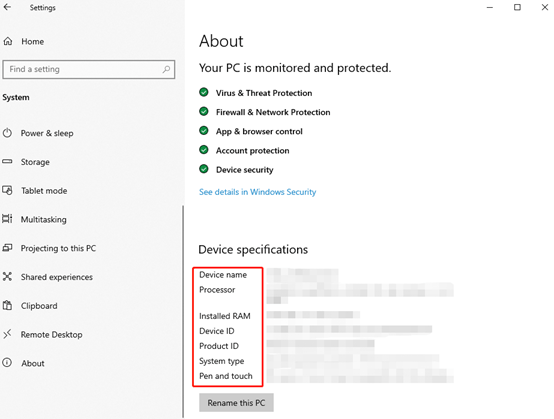
Task: Click green check beside Virus & Threat Protection
Action: coord(204,93)
